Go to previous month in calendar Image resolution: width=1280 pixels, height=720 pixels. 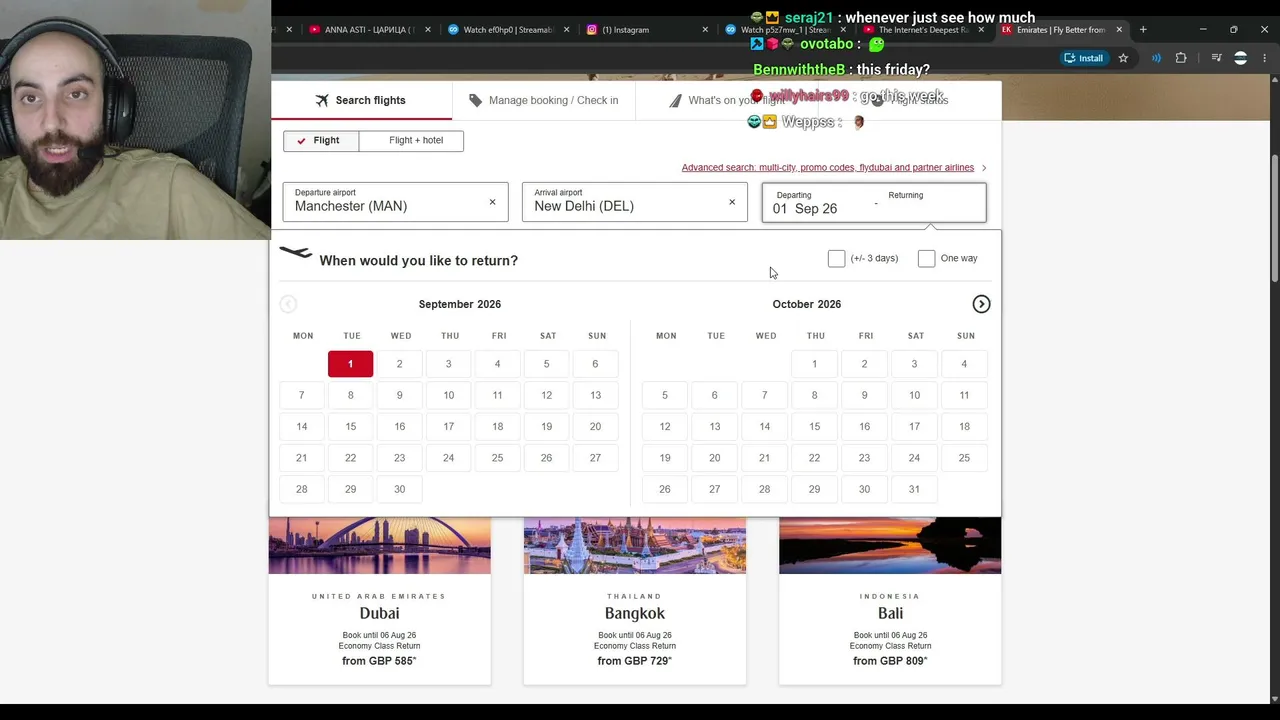point(288,304)
